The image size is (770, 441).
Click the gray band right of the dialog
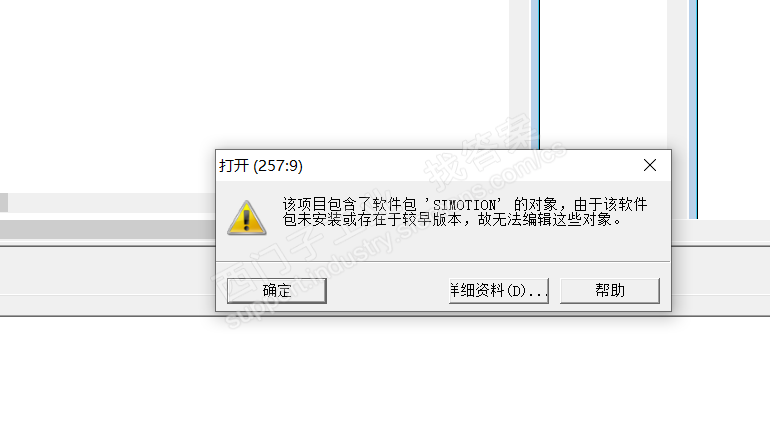click(721, 281)
